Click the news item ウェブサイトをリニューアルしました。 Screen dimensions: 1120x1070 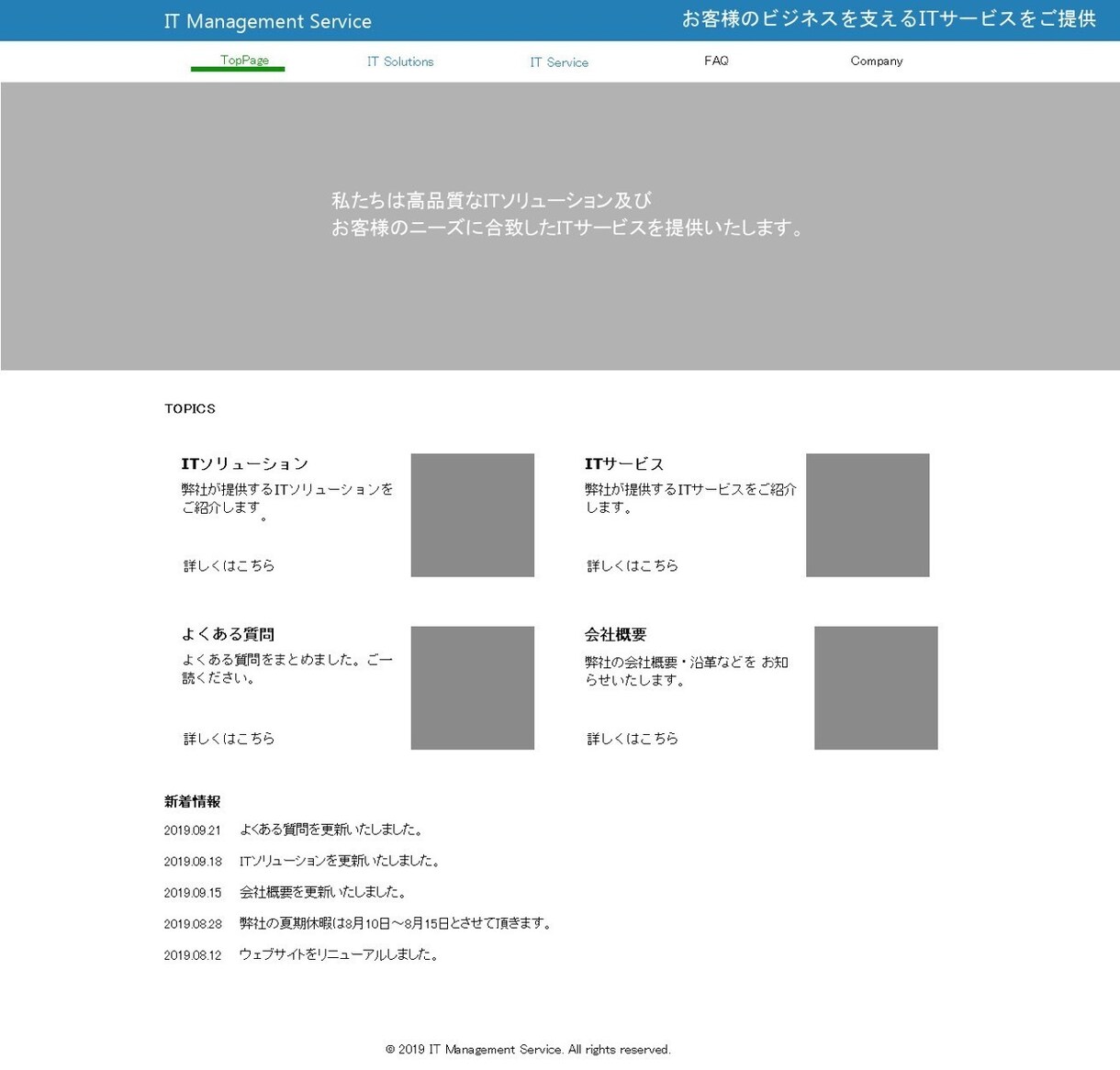point(341,954)
